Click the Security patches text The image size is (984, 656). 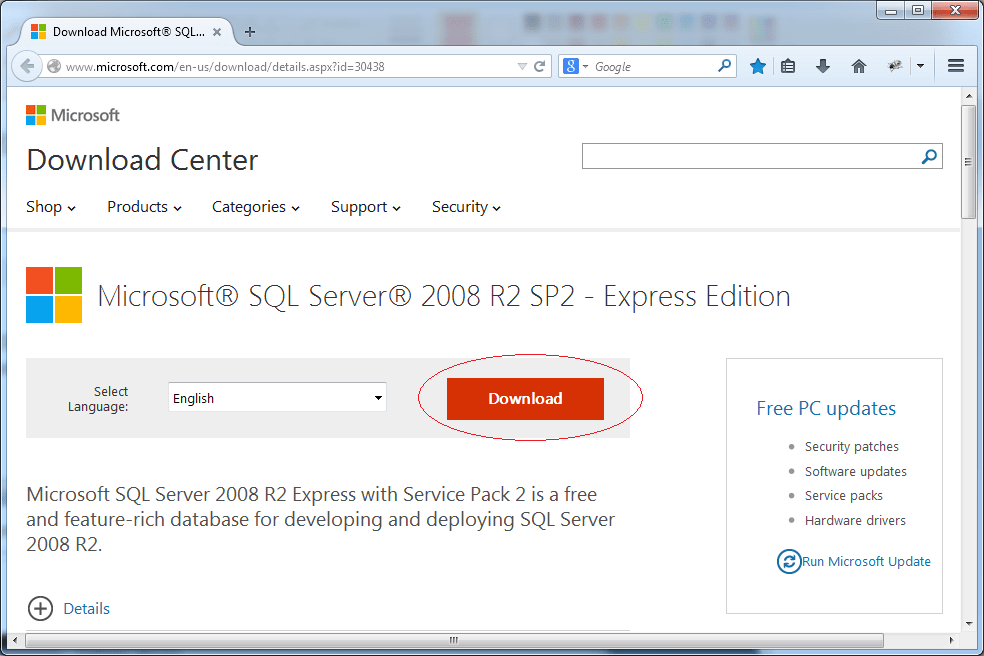[852, 446]
